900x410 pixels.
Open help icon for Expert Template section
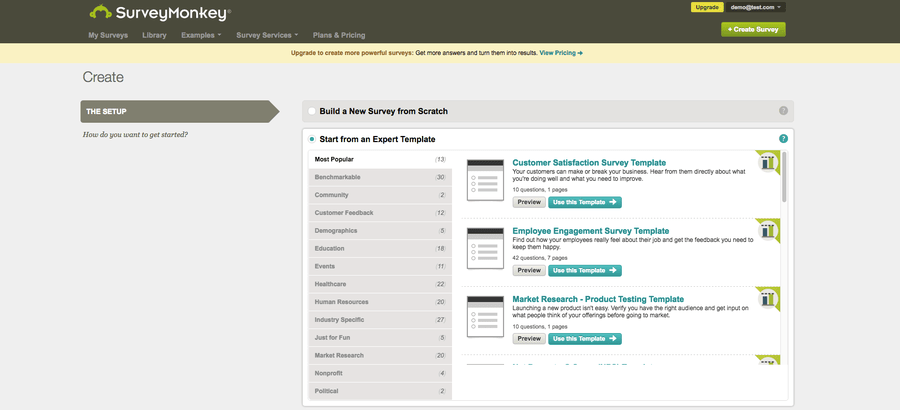click(783, 138)
